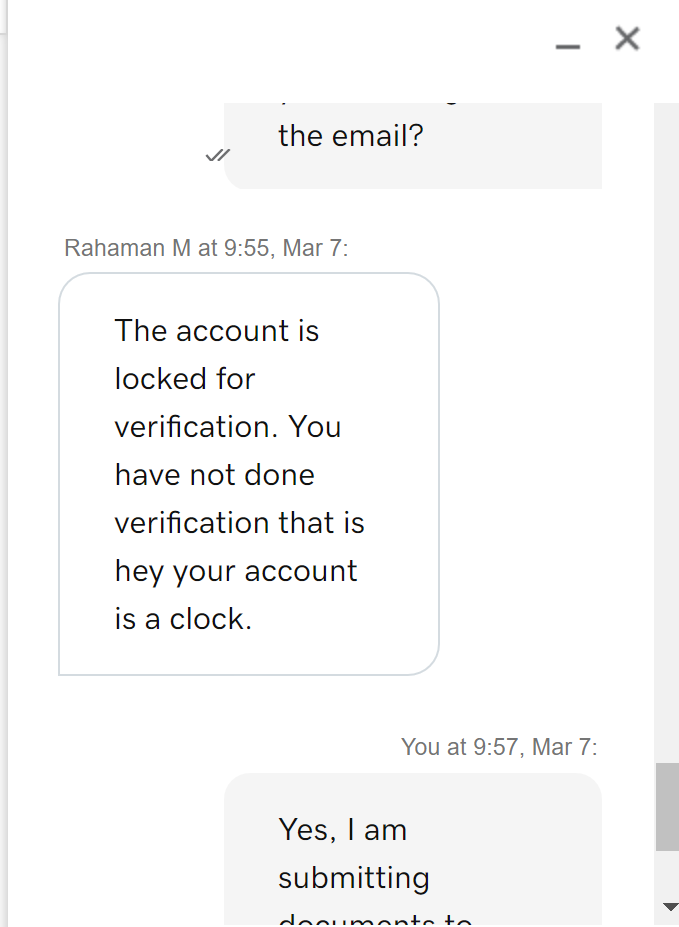The width and height of the screenshot is (679, 927).
Task: Click the 'hey your account' text line
Action: click(236, 571)
